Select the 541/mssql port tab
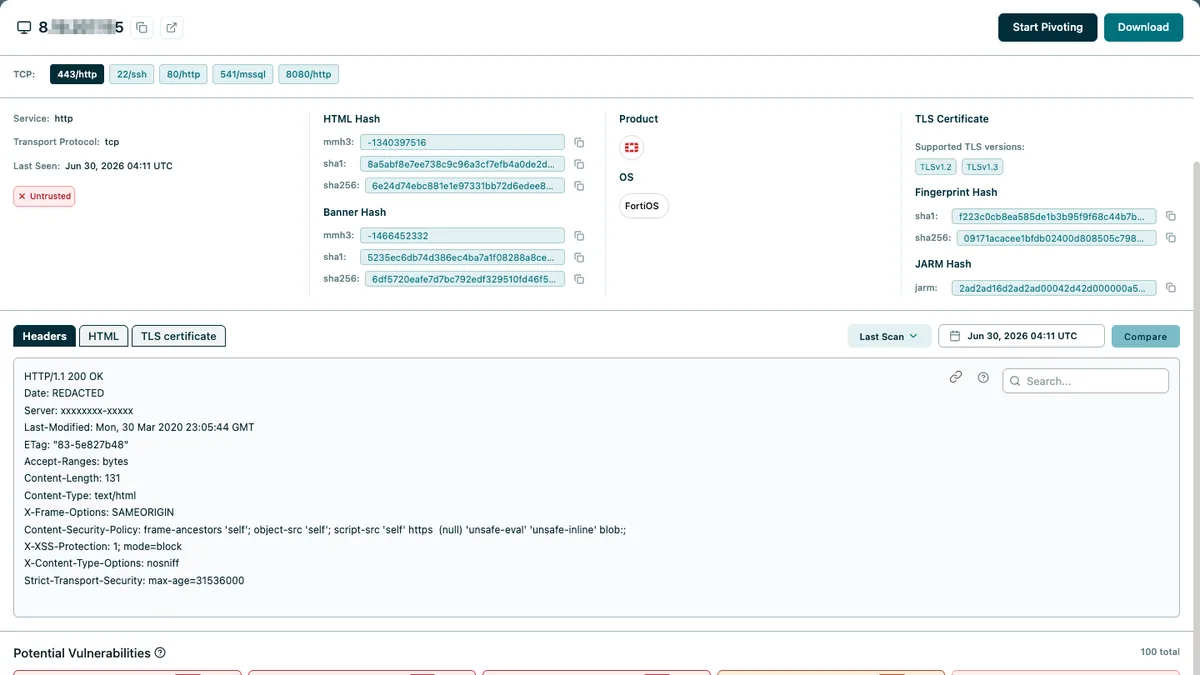Image resolution: width=1200 pixels, height=675 pixels. click(x=243, y=74)
